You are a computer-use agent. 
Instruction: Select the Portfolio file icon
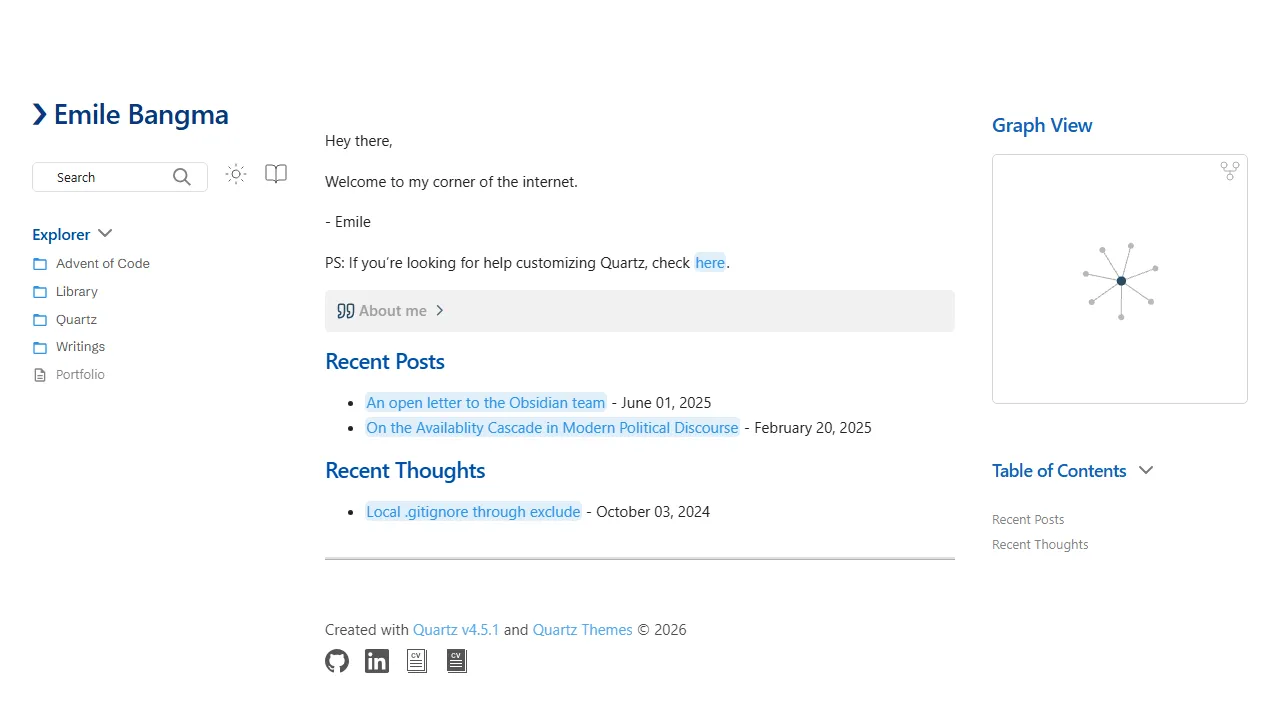click(x=39, y=374)
